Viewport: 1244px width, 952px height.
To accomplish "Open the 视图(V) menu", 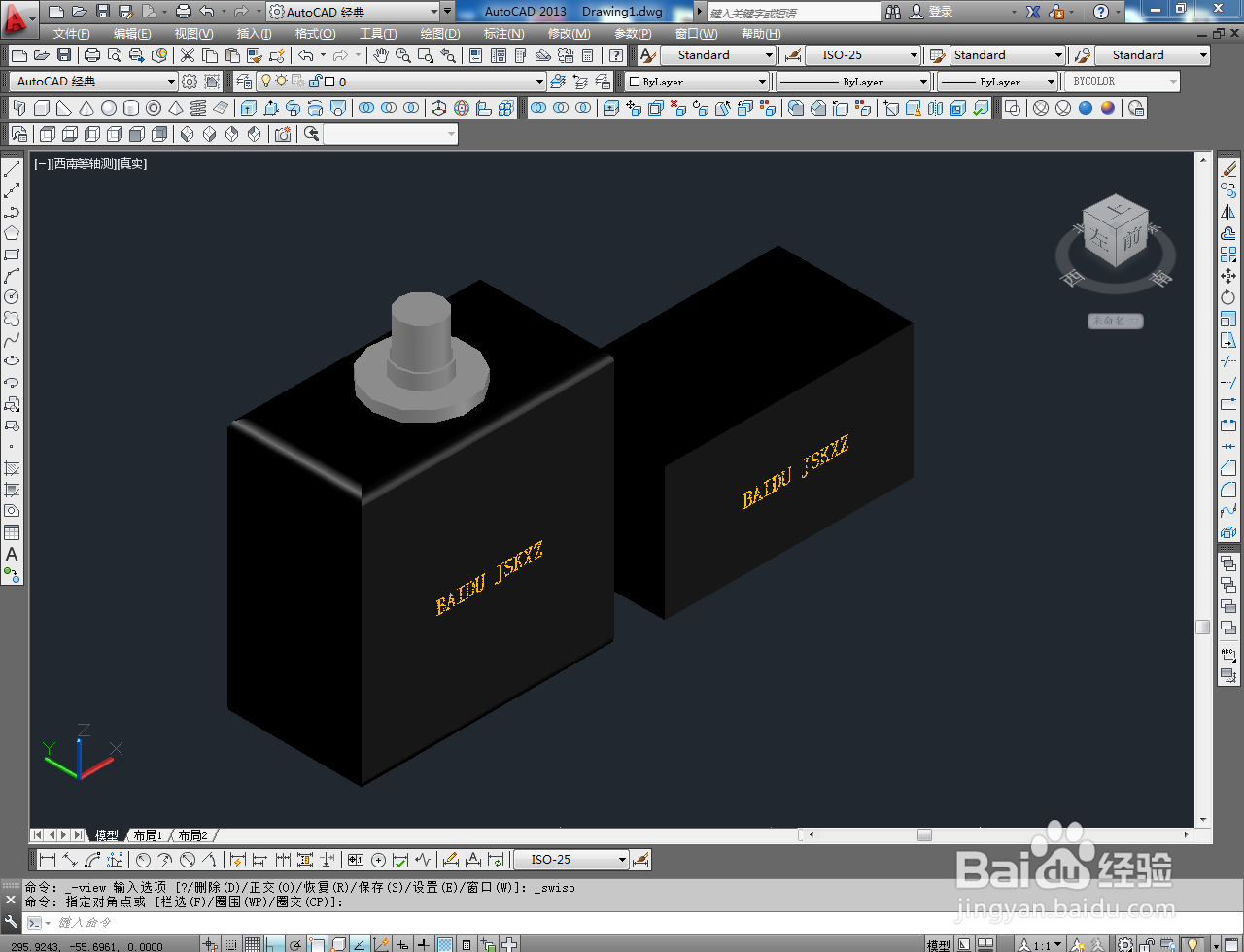I will [193, 34].
